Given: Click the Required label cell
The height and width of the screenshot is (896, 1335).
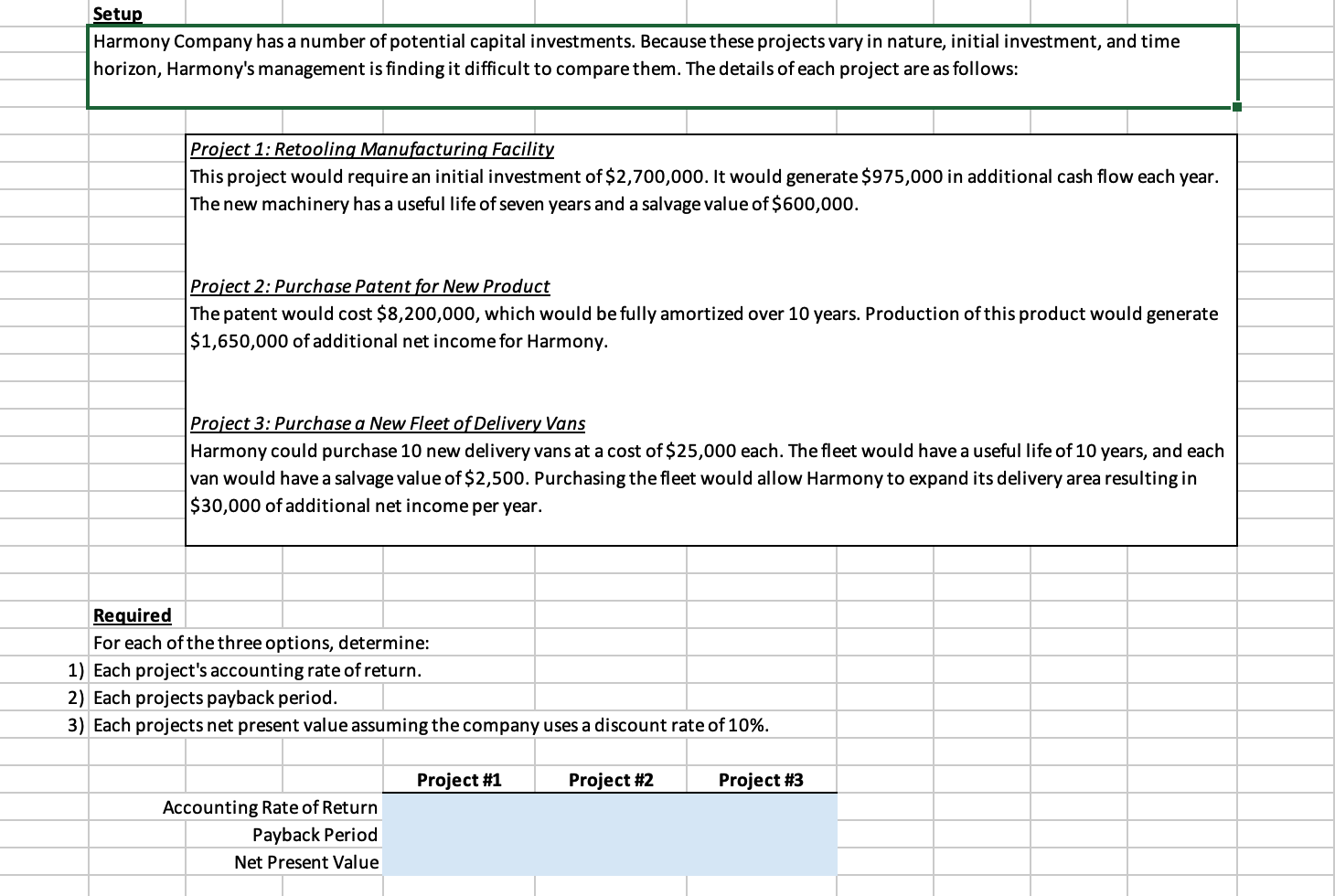Looking at the screenshot, I should pyautogui.click(x=131, y=614).
